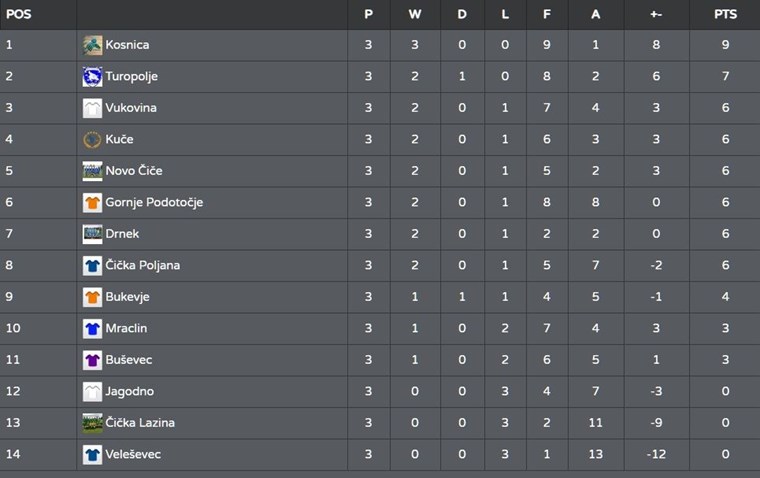Screen dimensions: 760x478
Task: Open the Bukevje team name link
Action: 127,297
